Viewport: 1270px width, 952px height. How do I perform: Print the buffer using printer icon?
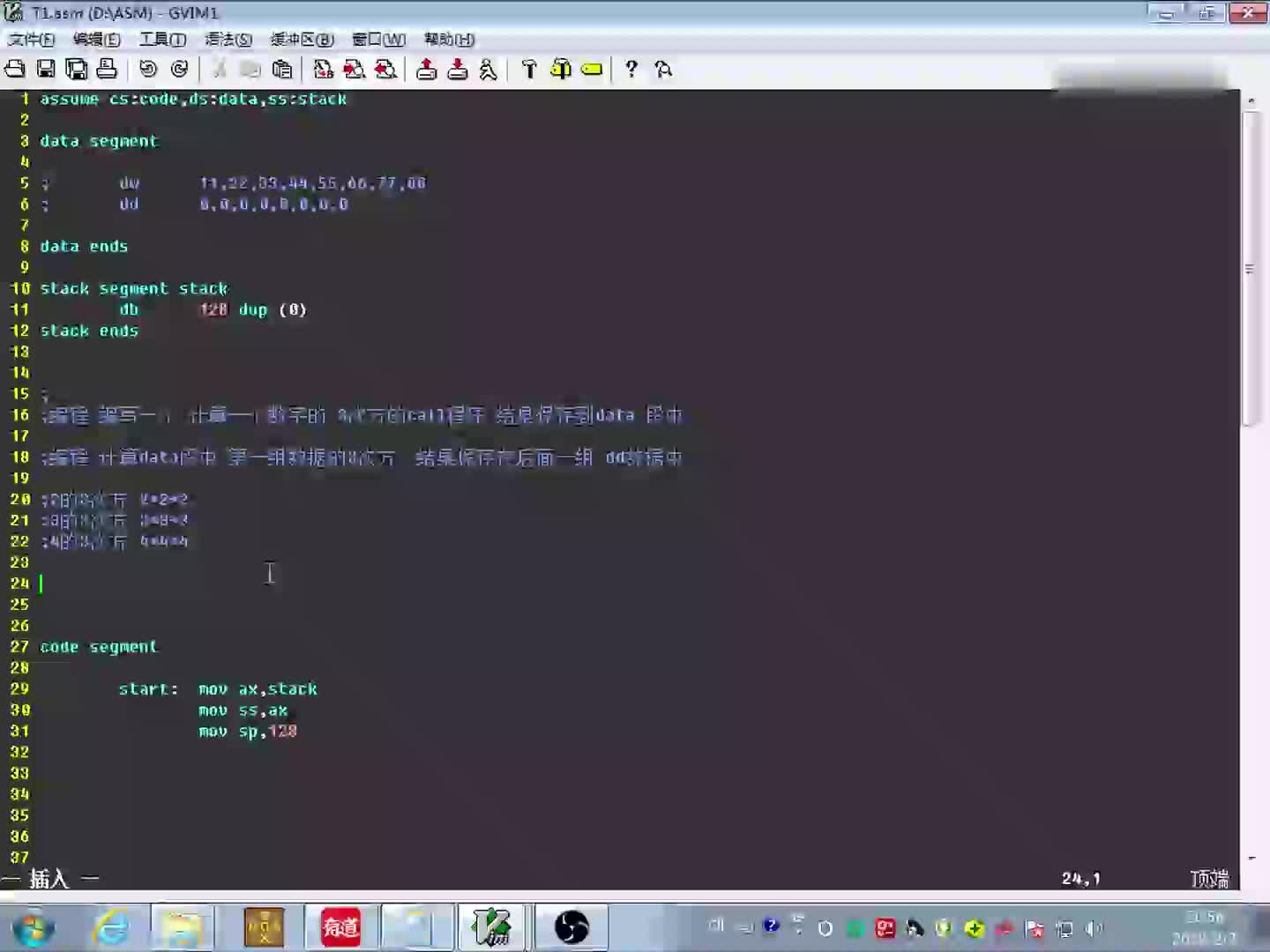click(x=107, y=69)
